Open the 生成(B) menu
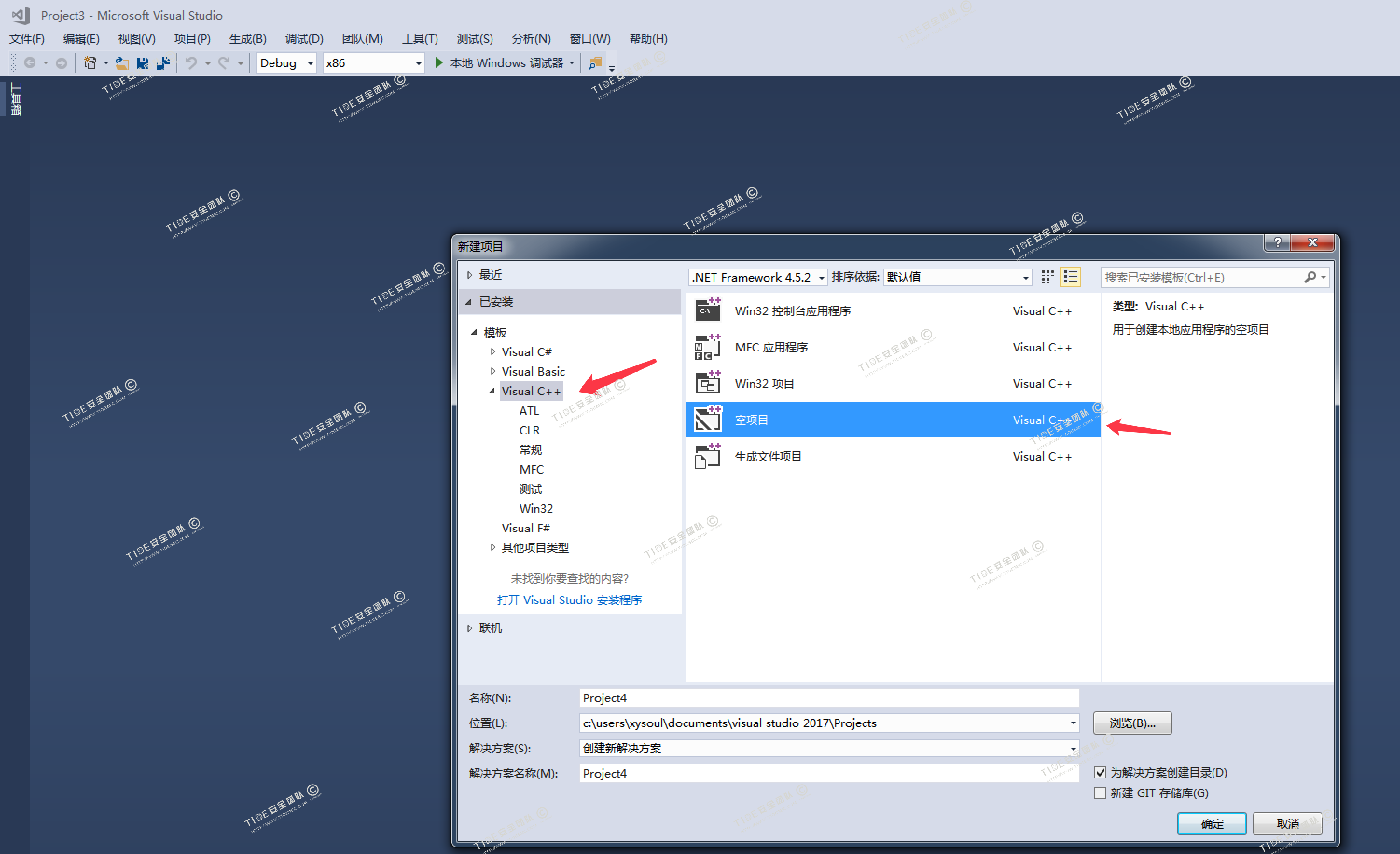The image size is (1400, 854). [247, 39]
